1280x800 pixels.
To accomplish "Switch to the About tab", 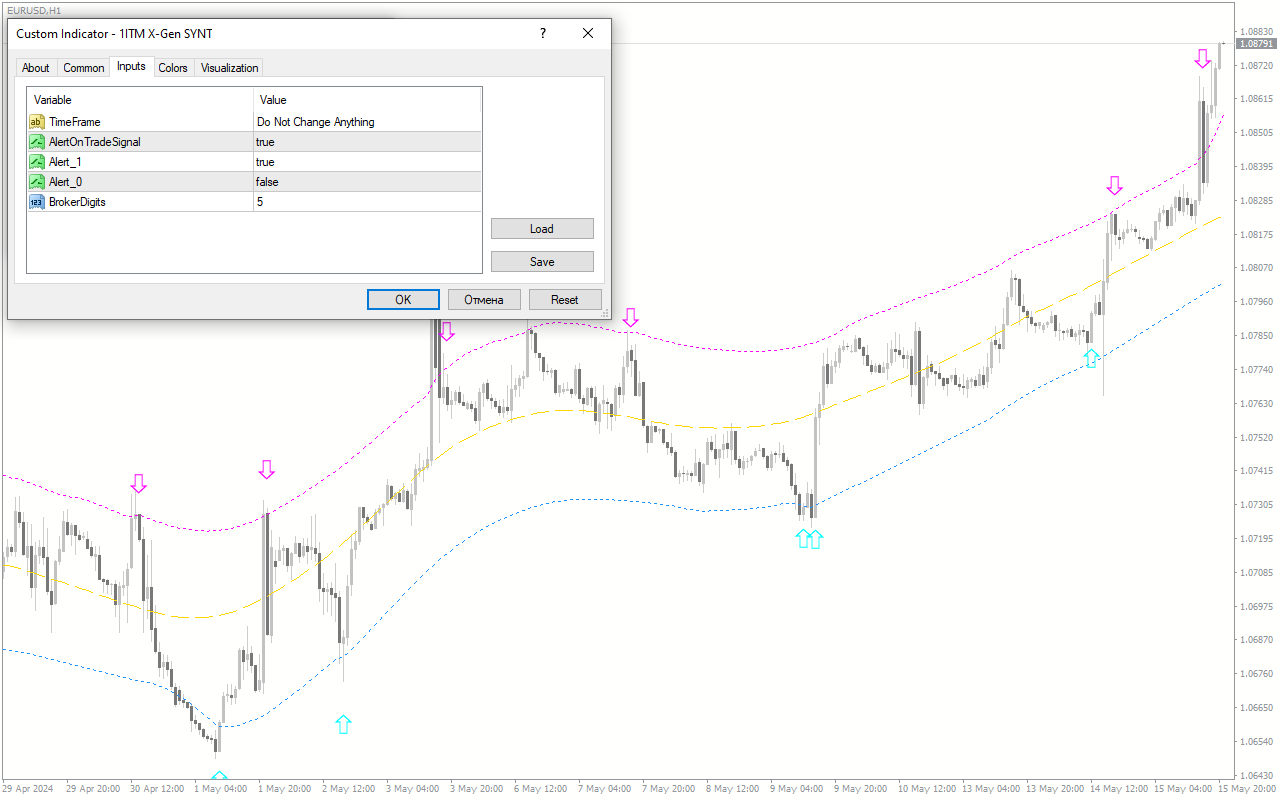I will pyautogui.click(x=36, y=68).
